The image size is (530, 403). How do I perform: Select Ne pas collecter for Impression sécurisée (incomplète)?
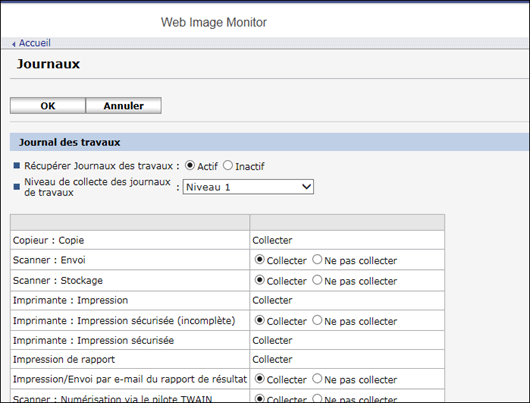point(317,320)
